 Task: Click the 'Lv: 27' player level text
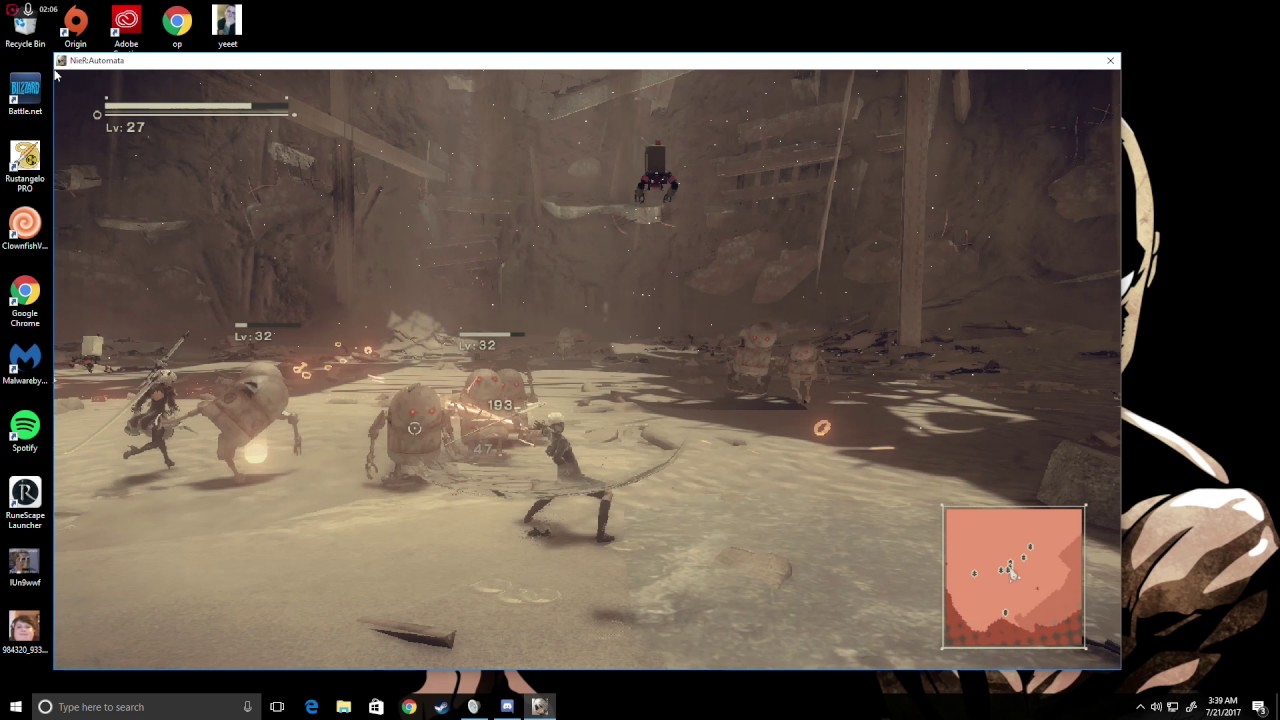[x=125, y=128]
